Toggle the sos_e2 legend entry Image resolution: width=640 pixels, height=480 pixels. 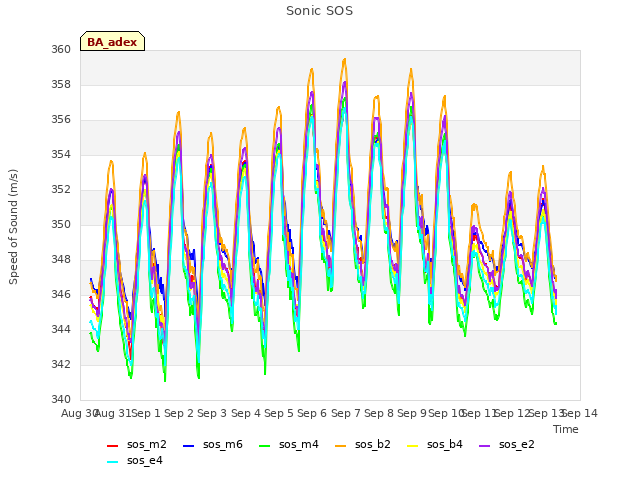tap(507, 444)
